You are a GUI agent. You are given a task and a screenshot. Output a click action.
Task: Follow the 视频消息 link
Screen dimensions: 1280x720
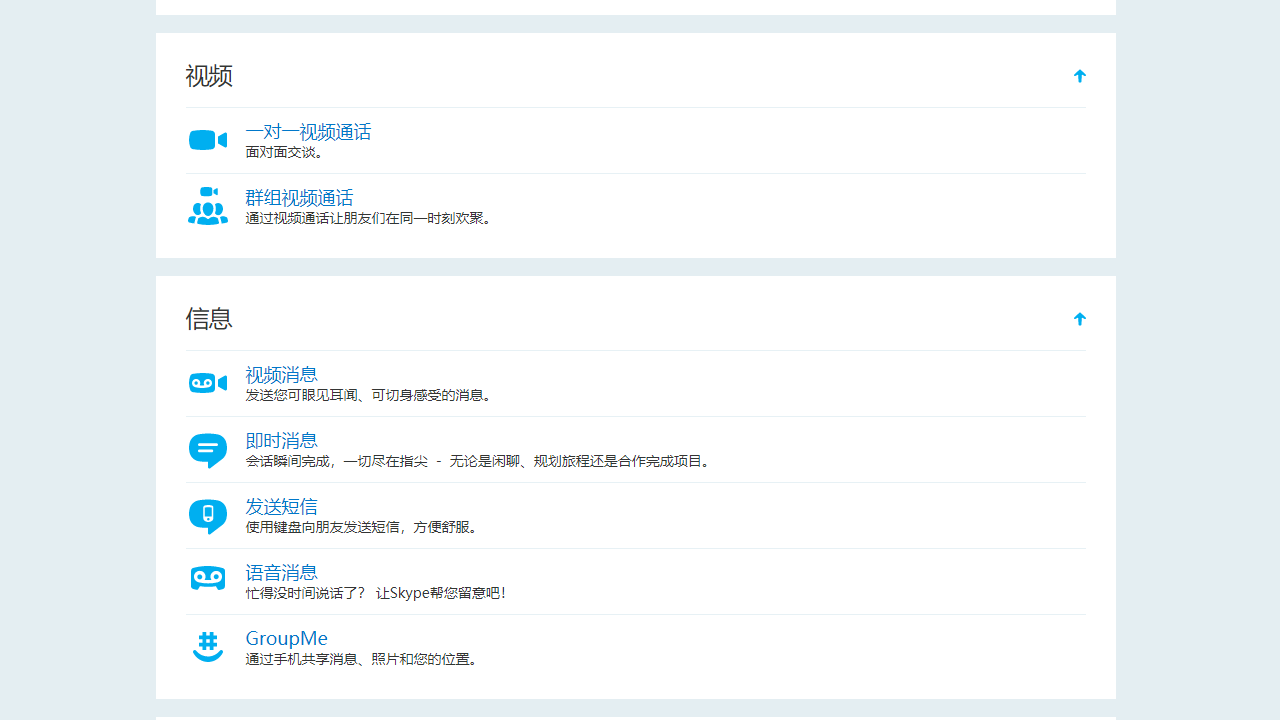click(281, 374)
